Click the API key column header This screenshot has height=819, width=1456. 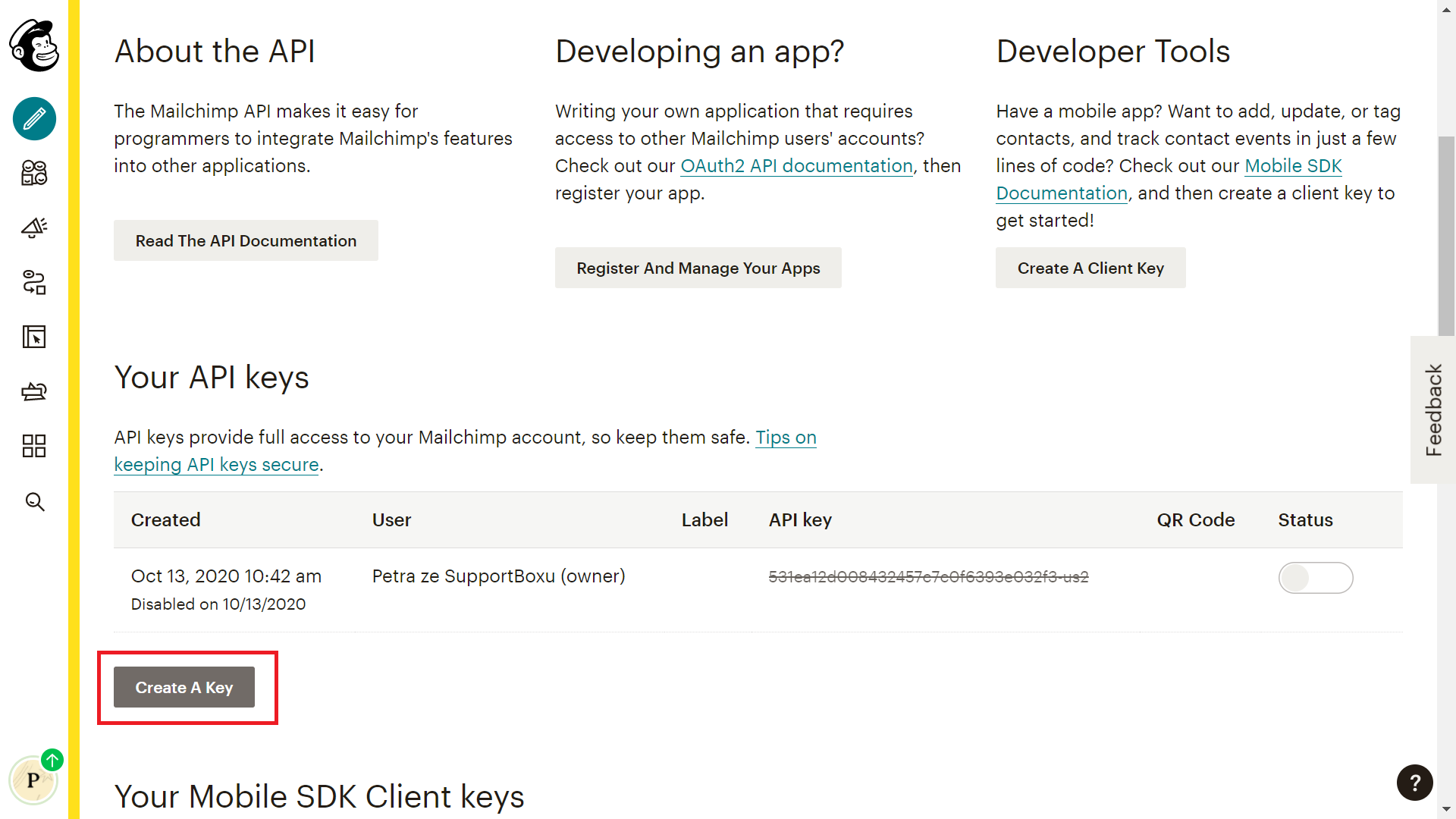[800, 520]
